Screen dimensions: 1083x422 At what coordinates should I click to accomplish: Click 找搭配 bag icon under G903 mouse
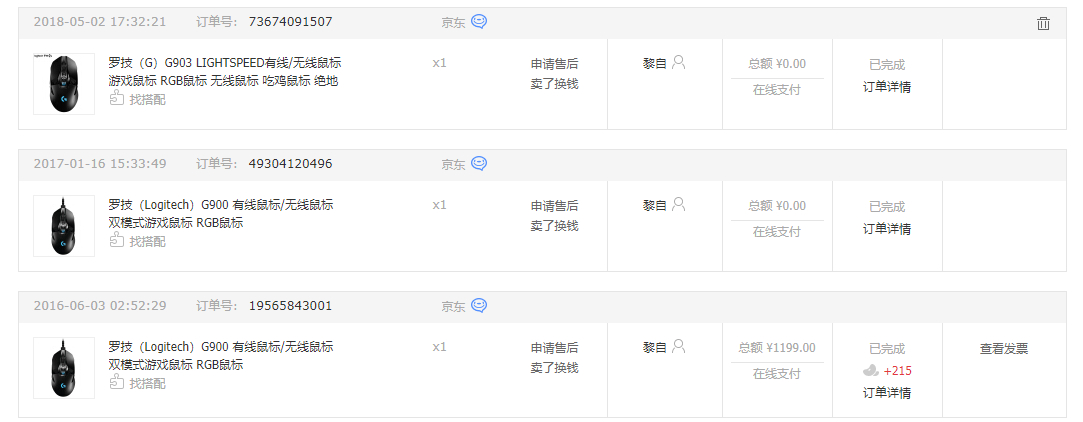[x=116, y=99]
